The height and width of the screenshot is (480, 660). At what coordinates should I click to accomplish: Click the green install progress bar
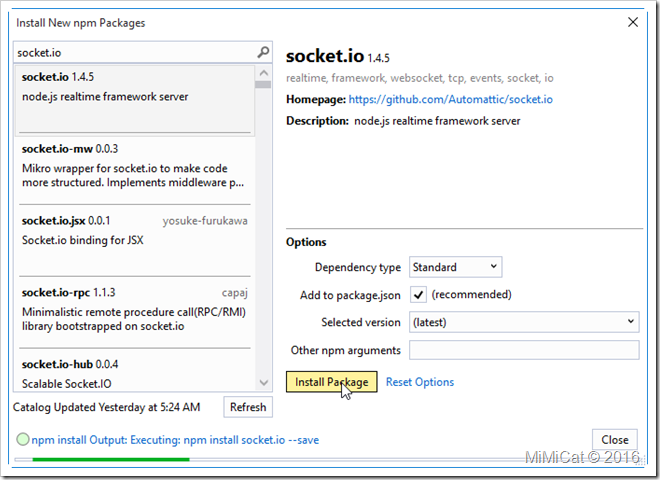(111, 459)
